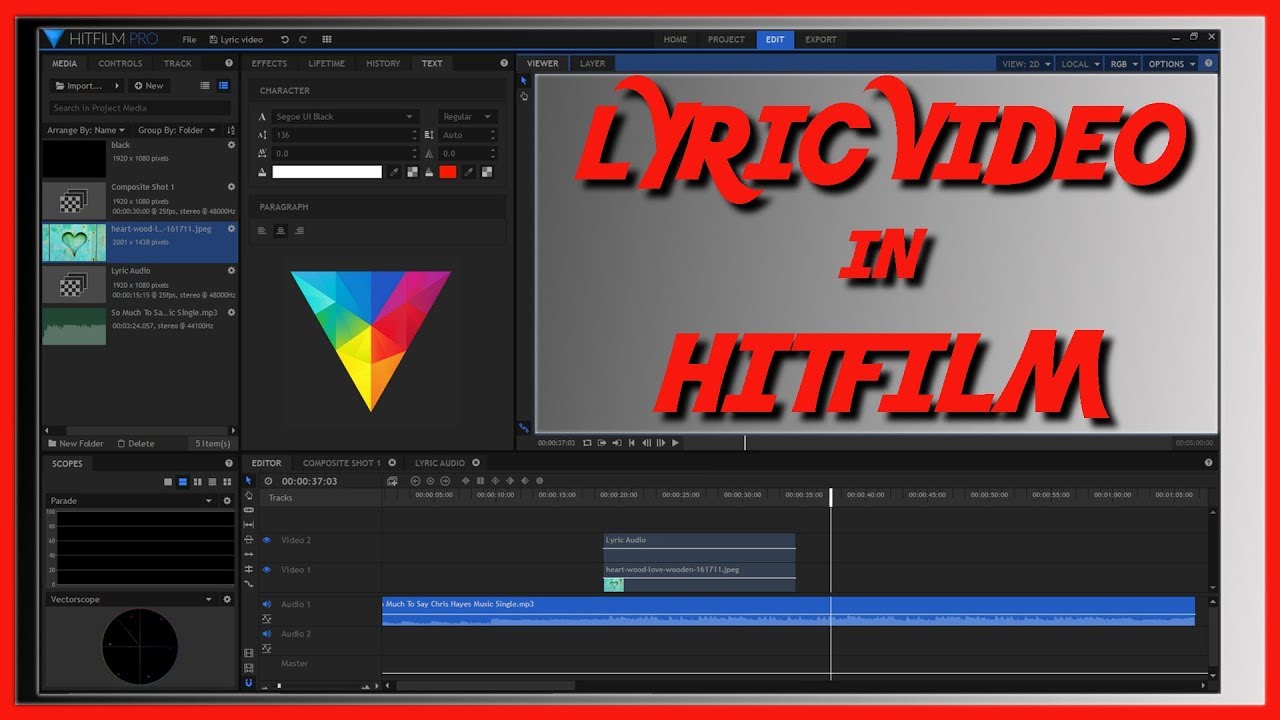Select the viewer Hand tool
The height and width of the screenshot is (720, 1280).
tap(523, 96)
